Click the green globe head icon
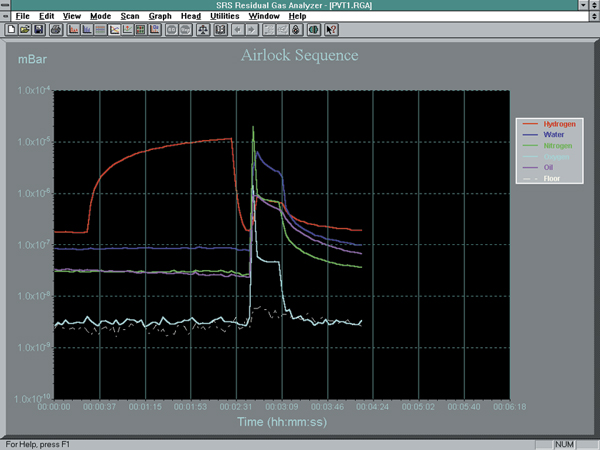Viewport: 600px width, 450px height. point(314,29)
